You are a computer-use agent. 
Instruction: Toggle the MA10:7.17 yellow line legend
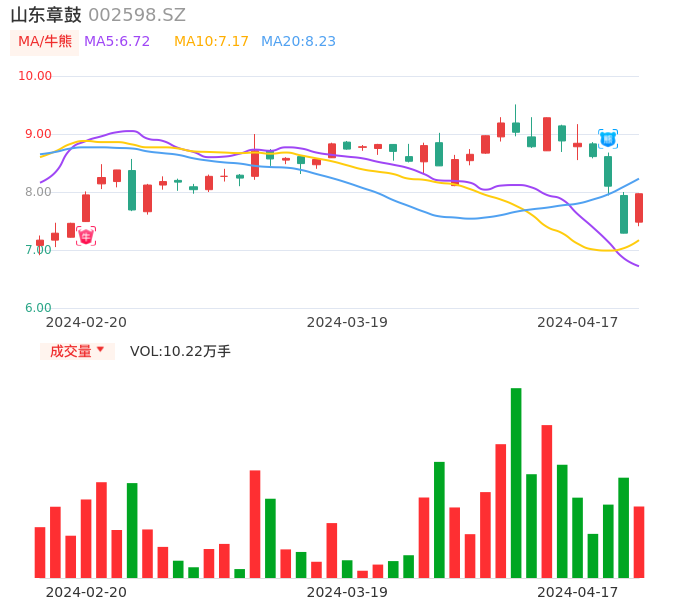point(211,42)
